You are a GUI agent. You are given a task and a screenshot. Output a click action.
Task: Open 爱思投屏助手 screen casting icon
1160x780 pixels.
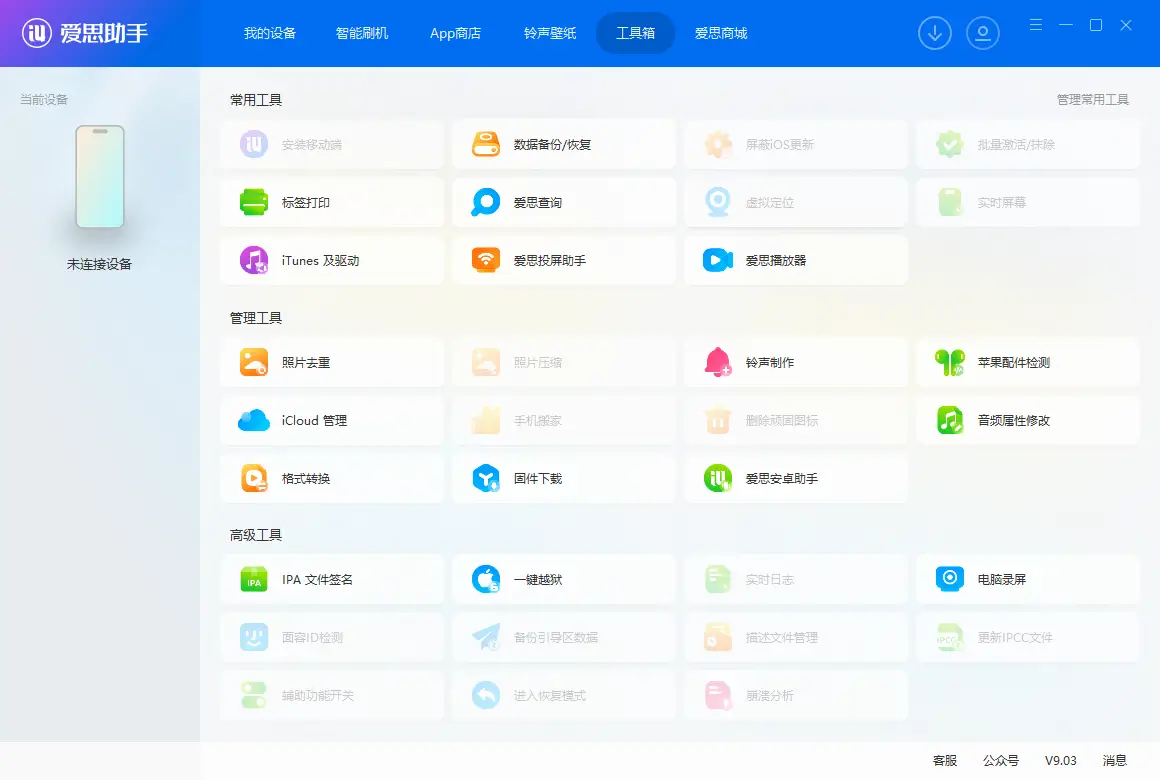click(x=486, y=261)
